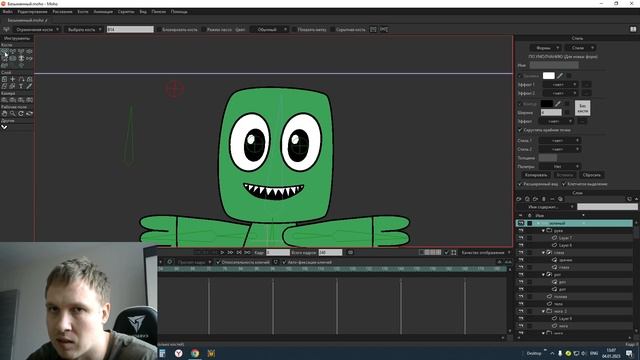Open the Эффект 1 dropdown
Screen dimensions: 640x360
[560, 84]
